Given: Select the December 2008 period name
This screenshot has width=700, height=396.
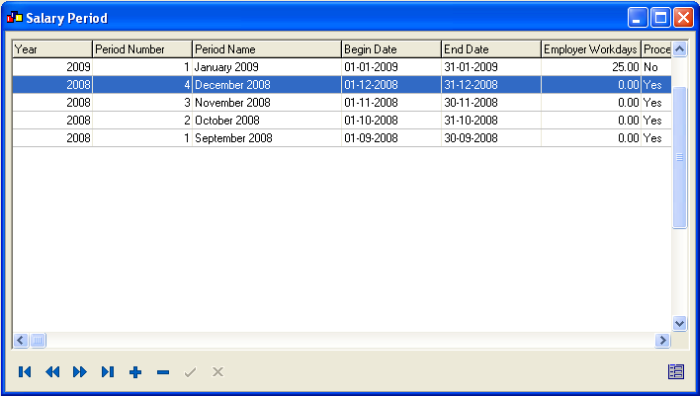Looking at the screenshot, I should point(233,85).
